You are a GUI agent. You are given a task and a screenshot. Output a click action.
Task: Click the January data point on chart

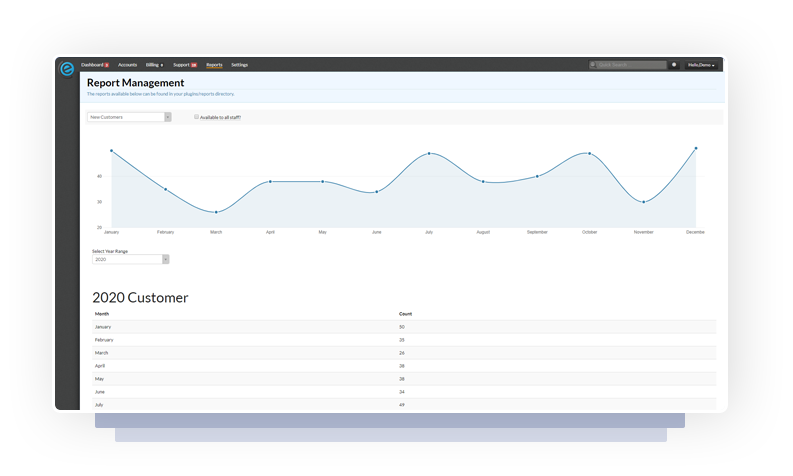point(111,151)
